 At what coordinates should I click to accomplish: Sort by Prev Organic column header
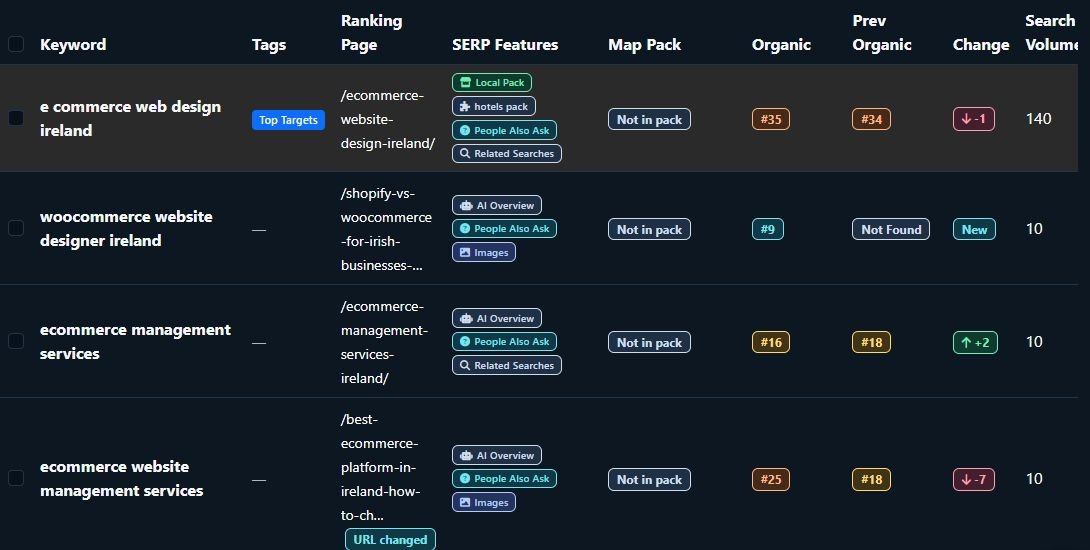pyautogui.click(x=881, y=33)
